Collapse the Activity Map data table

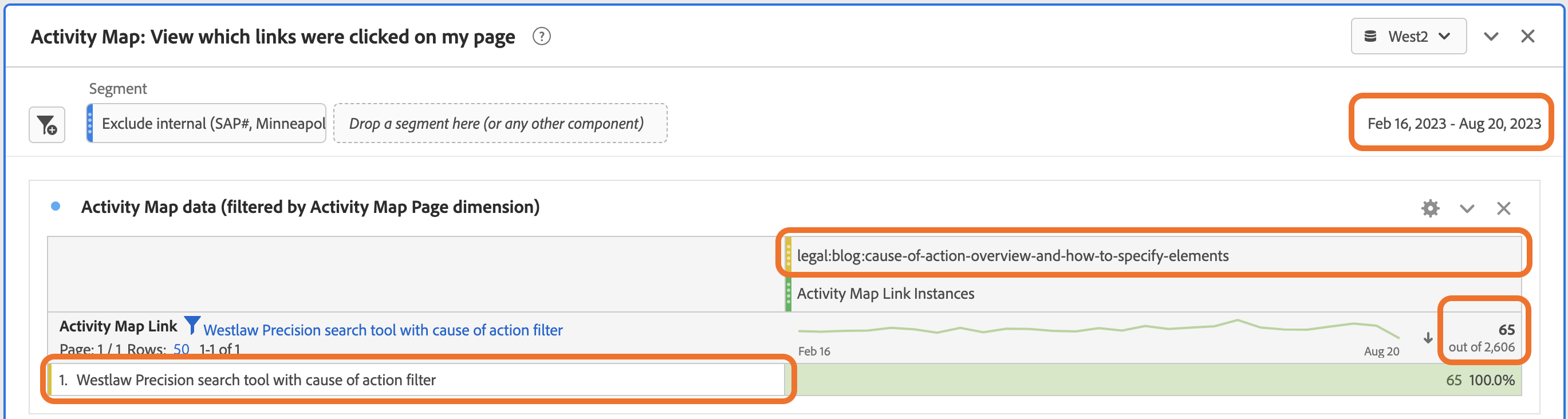[1467, 208]
